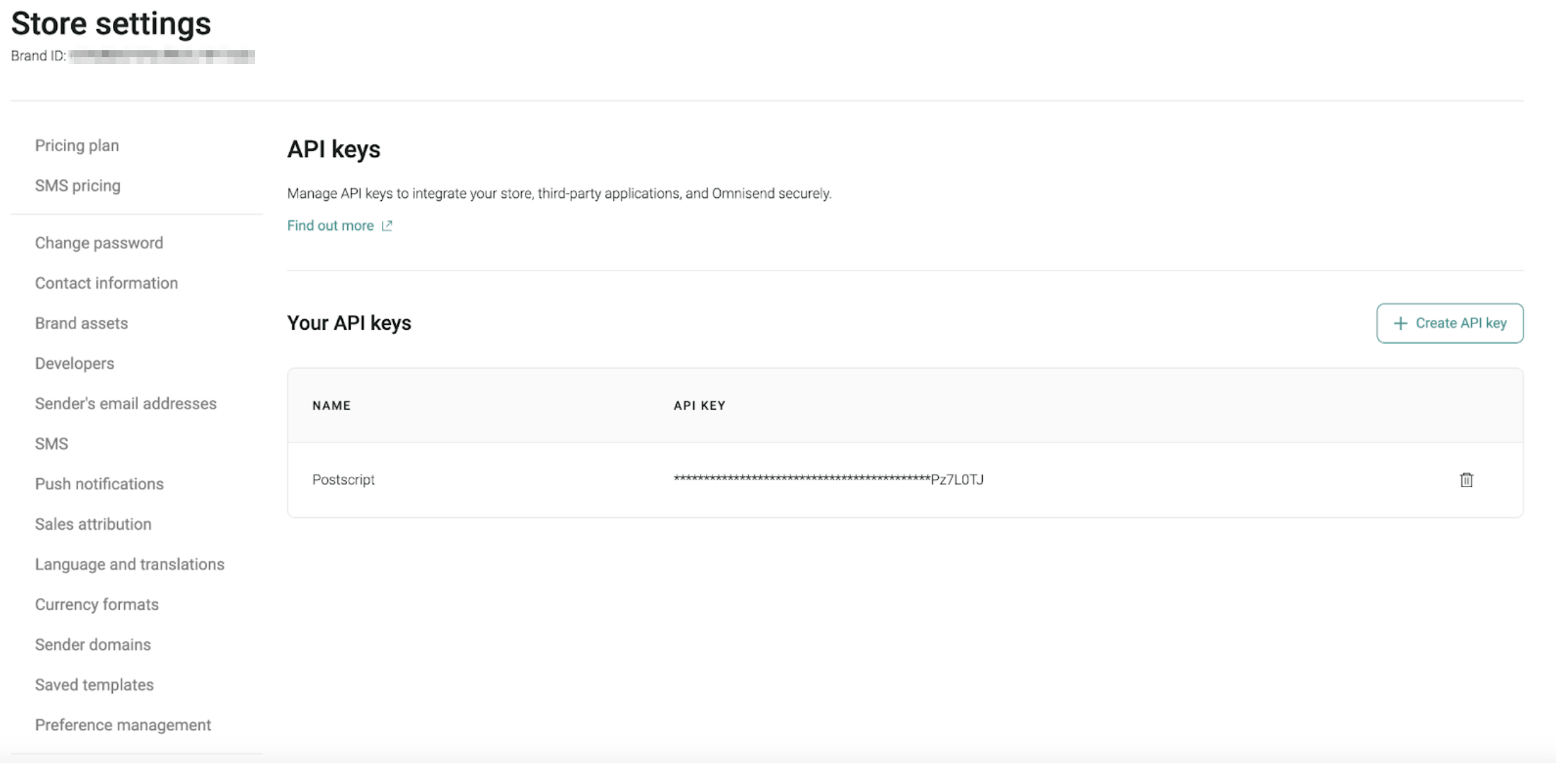This screenshot has height=771, width=1568.
Task: Select Contact information in sidebar
Action: (x=107, y=283)
